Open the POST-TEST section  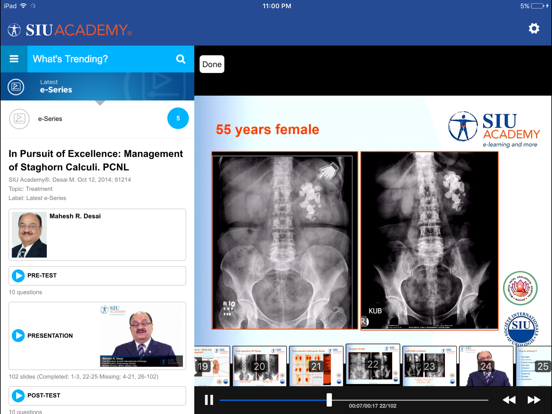point(97,395)
